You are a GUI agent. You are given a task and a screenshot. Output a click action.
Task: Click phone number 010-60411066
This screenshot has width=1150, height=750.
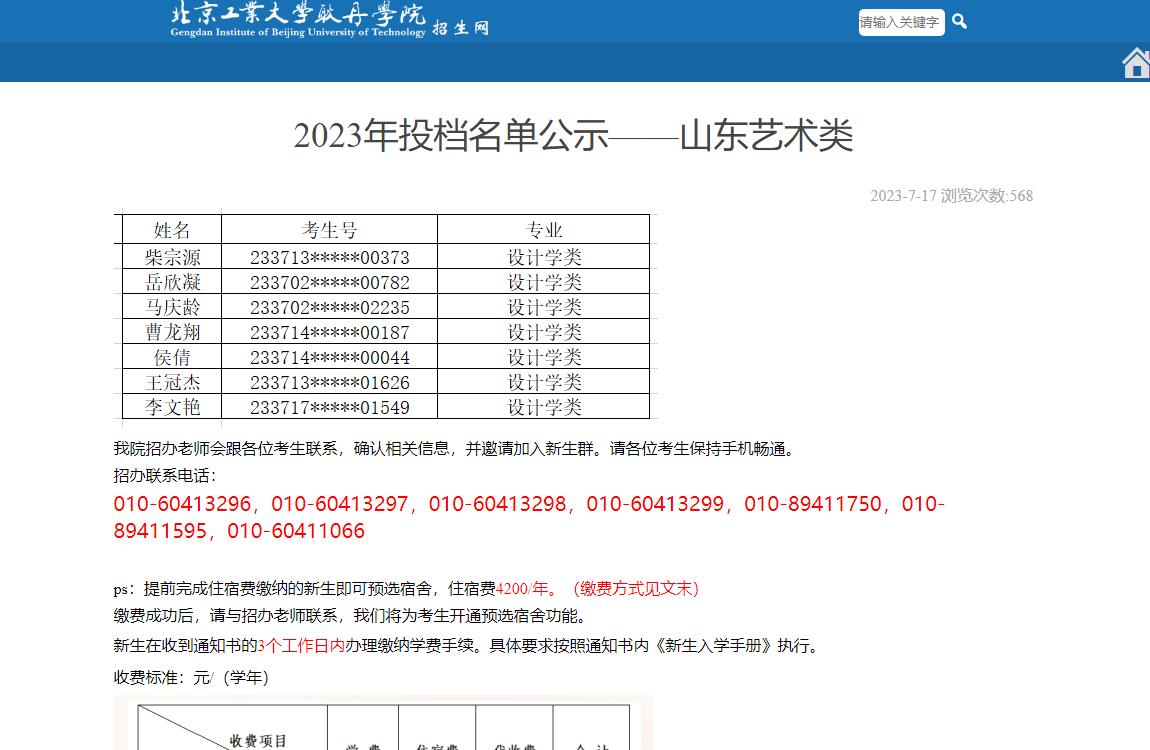296,532
